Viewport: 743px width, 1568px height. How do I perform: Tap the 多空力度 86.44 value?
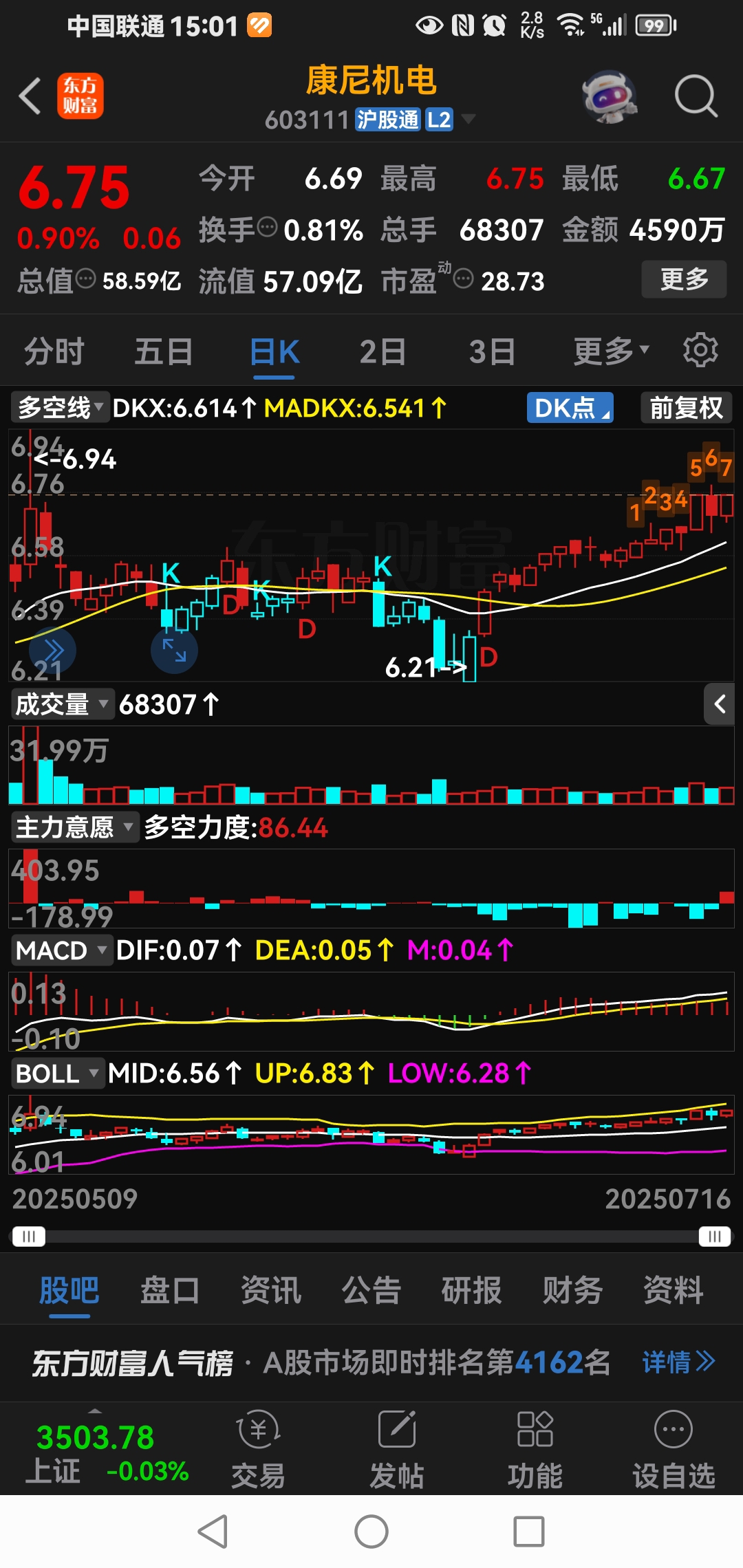tap(293, 827)
